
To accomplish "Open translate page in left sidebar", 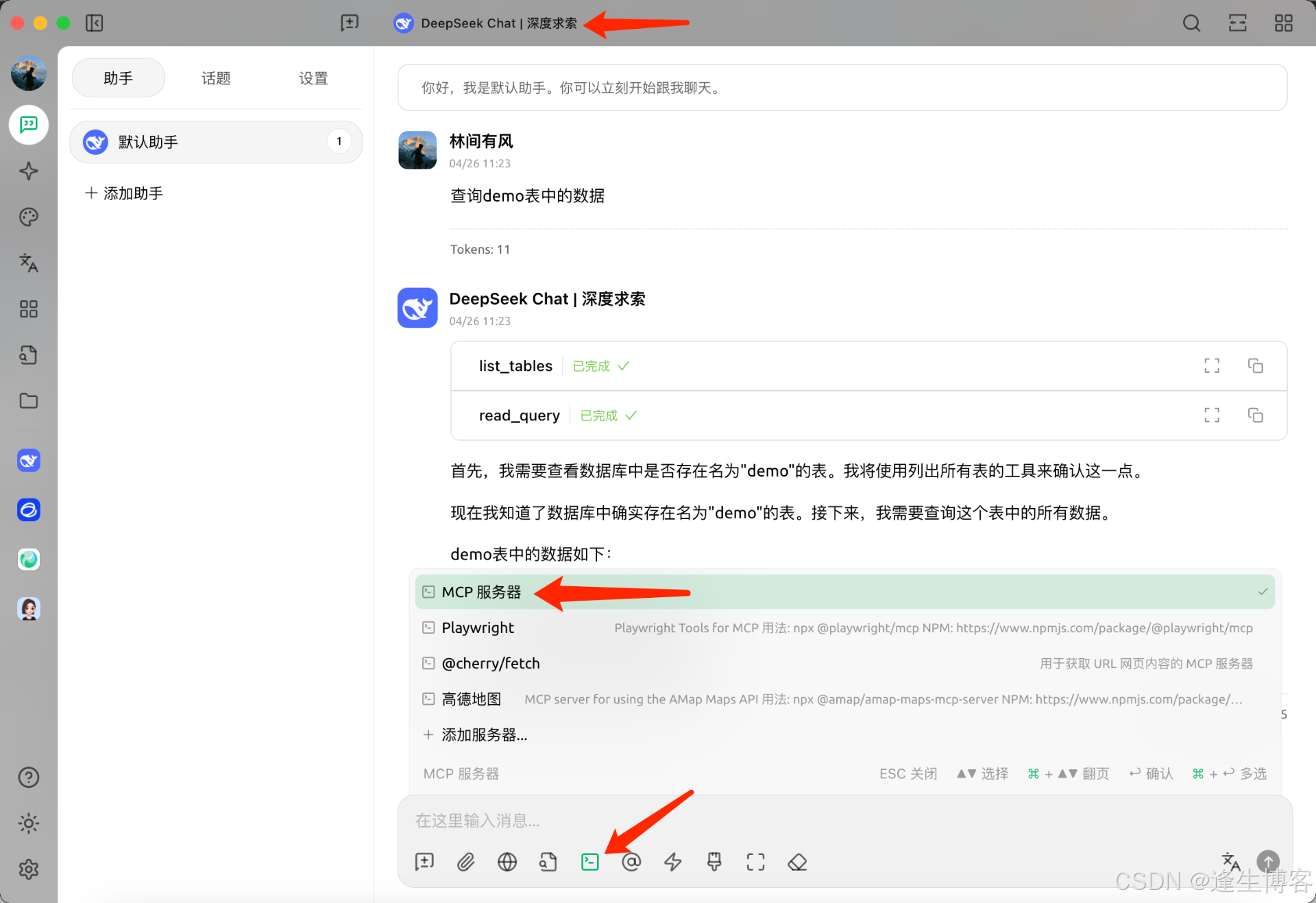I will tap(28, 263).
